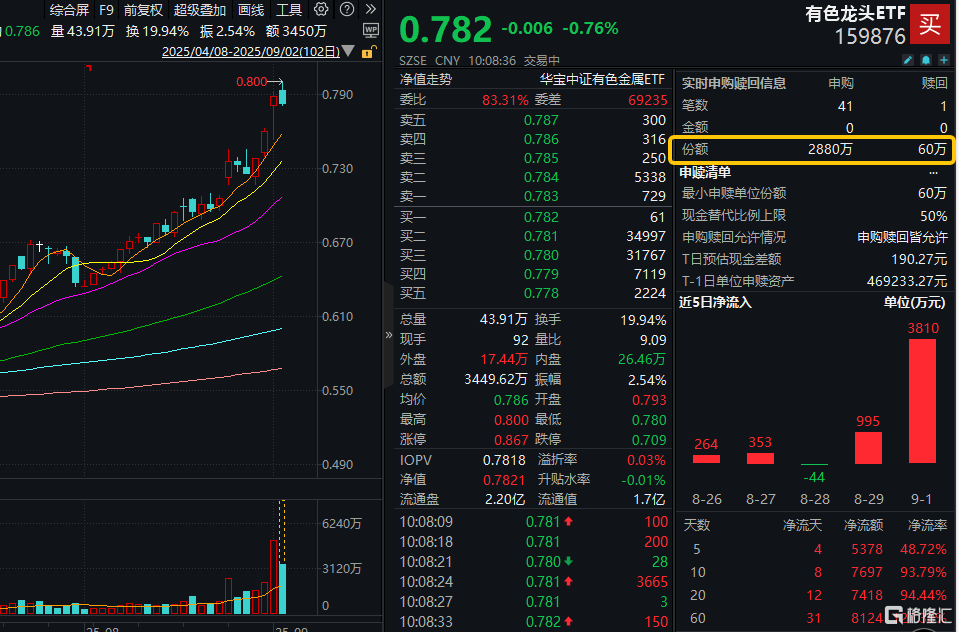Click the 10:08:09 trade tick row

[x=534, y=522]
